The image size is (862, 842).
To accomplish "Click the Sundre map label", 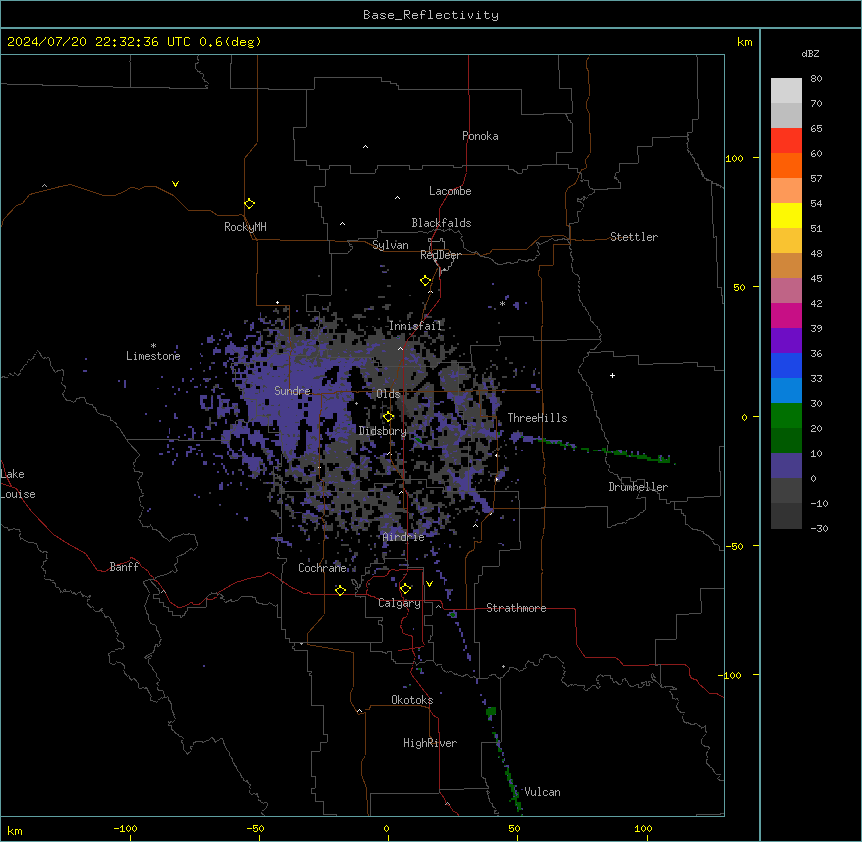I will (292, 391).
